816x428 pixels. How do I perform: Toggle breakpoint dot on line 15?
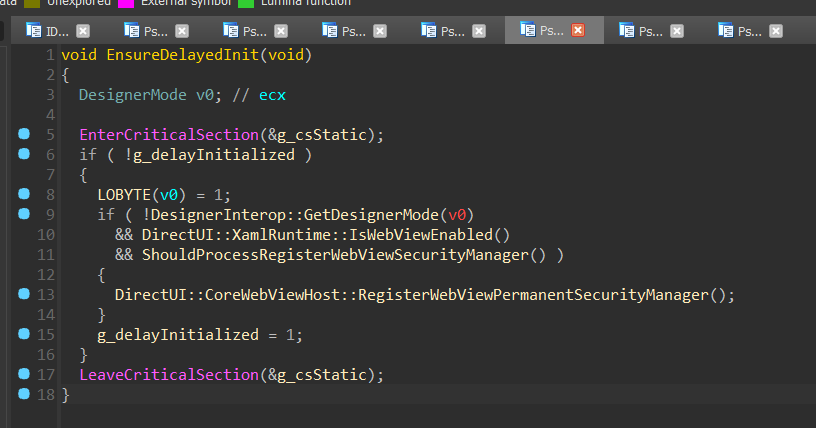pos(24,334)
